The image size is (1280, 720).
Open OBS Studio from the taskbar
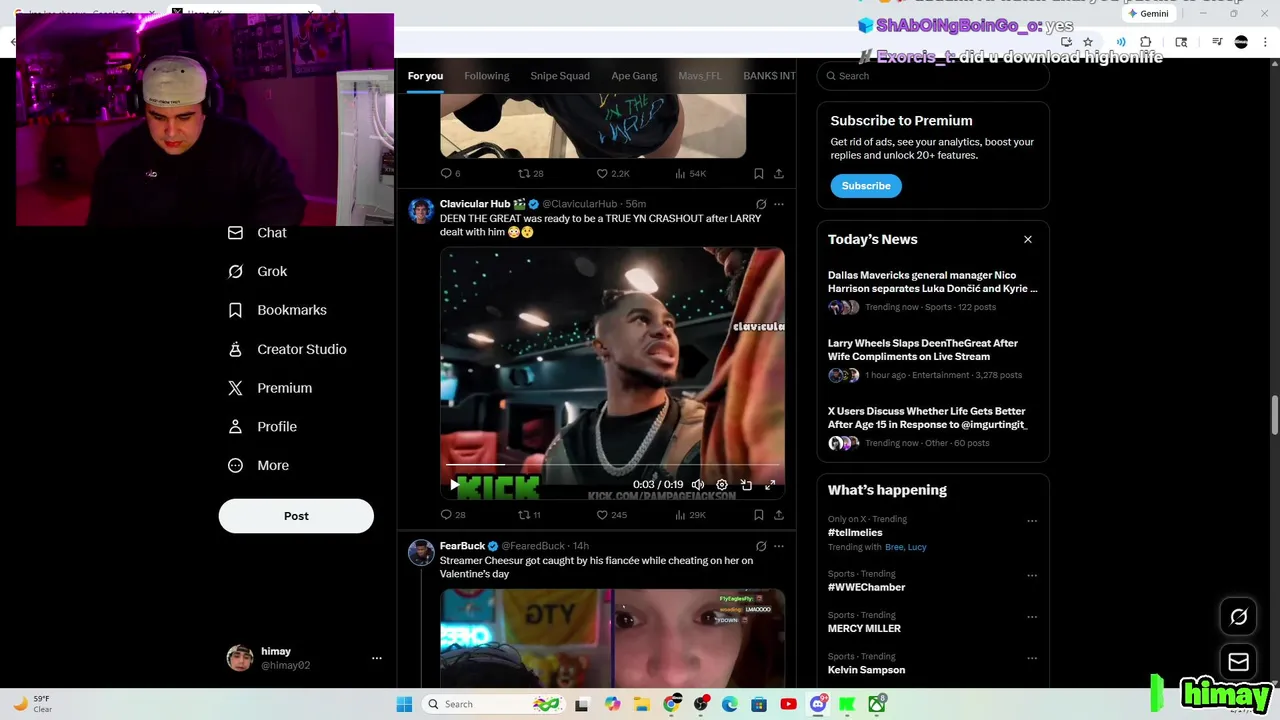(701, 704)
